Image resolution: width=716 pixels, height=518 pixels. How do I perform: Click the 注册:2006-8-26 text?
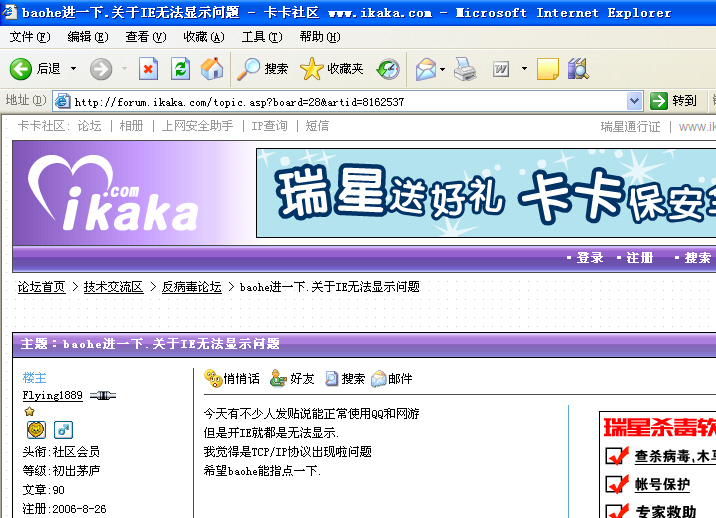tap(64, 509)
